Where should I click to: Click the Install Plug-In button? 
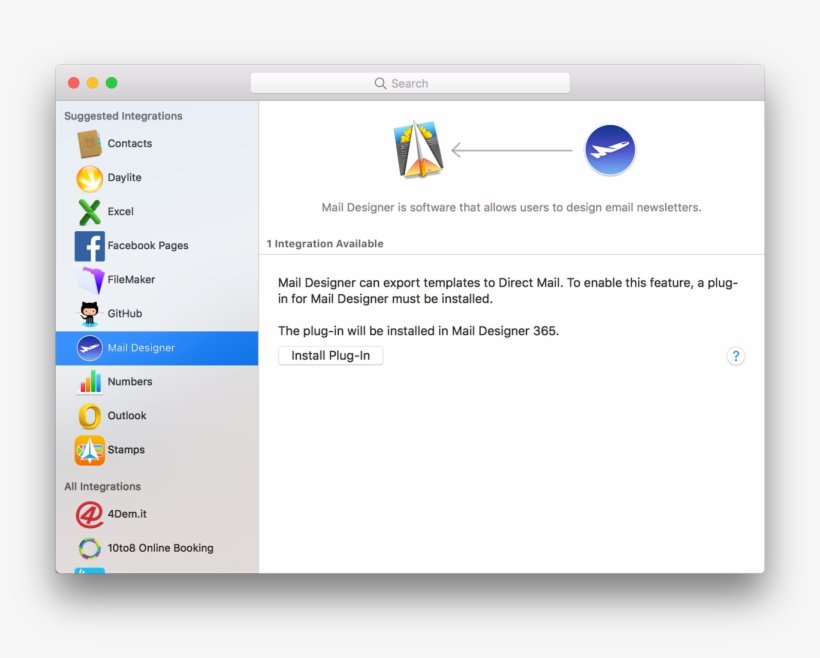coord(330,355)
